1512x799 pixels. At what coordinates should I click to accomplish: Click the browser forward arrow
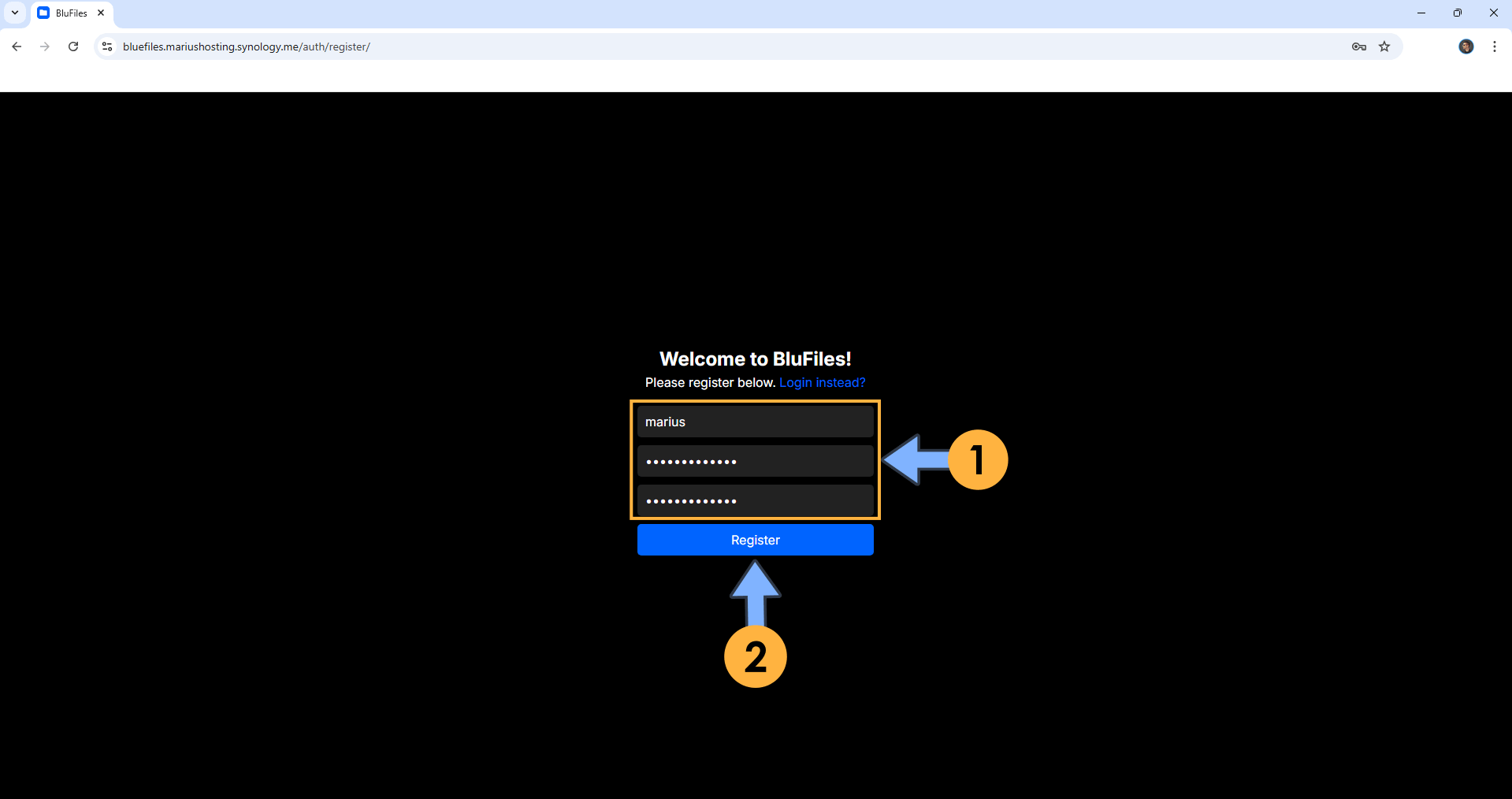[45, 46]
